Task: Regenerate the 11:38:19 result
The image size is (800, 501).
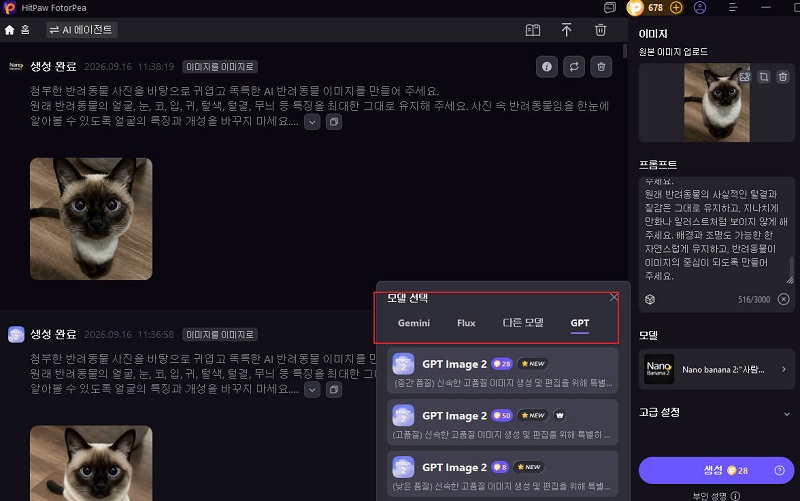Action: click(574, 67)
